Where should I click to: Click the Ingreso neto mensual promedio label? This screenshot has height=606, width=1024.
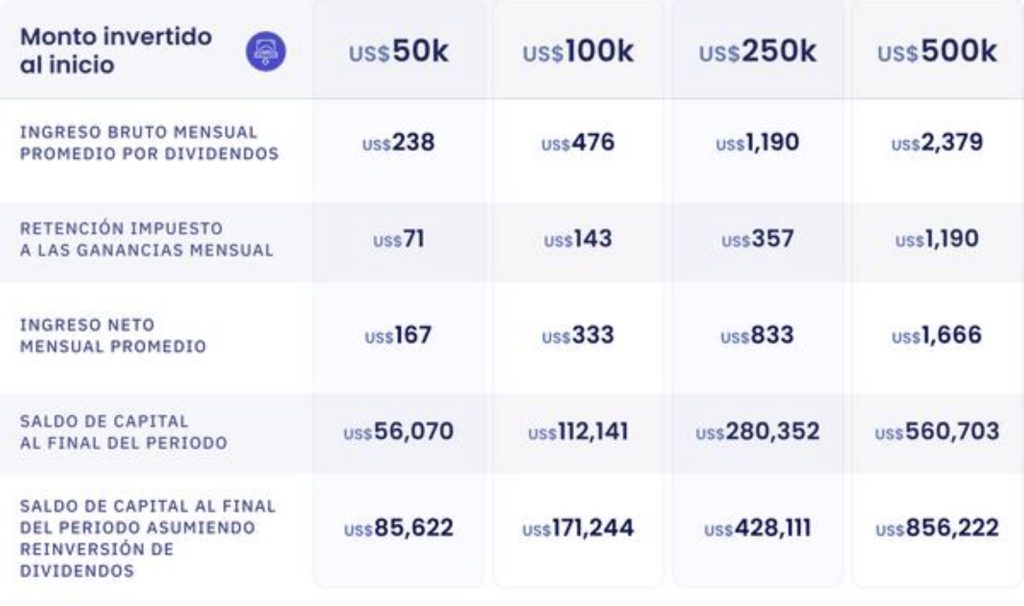113,336
